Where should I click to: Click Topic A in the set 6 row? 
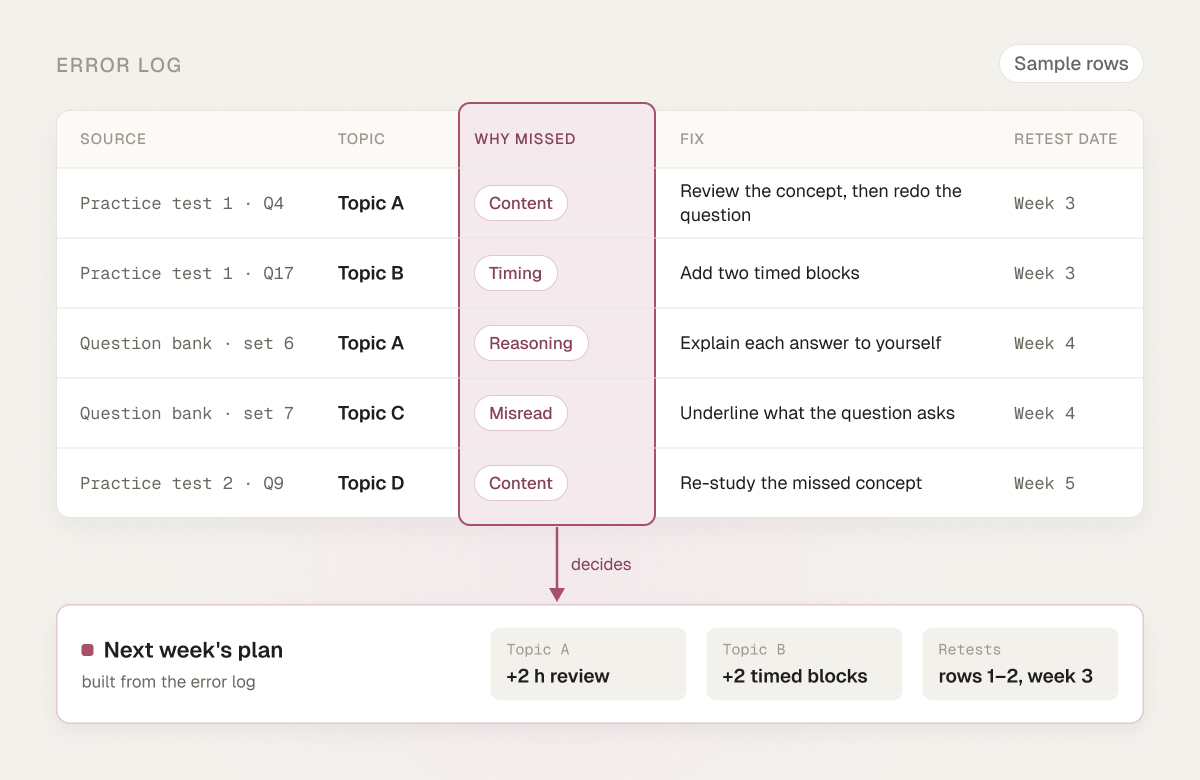tap(371, 343)
